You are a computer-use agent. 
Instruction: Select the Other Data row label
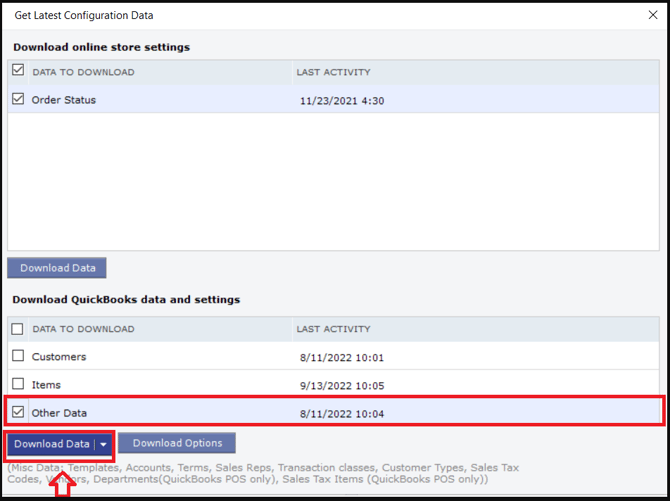[x=59, y=413]
